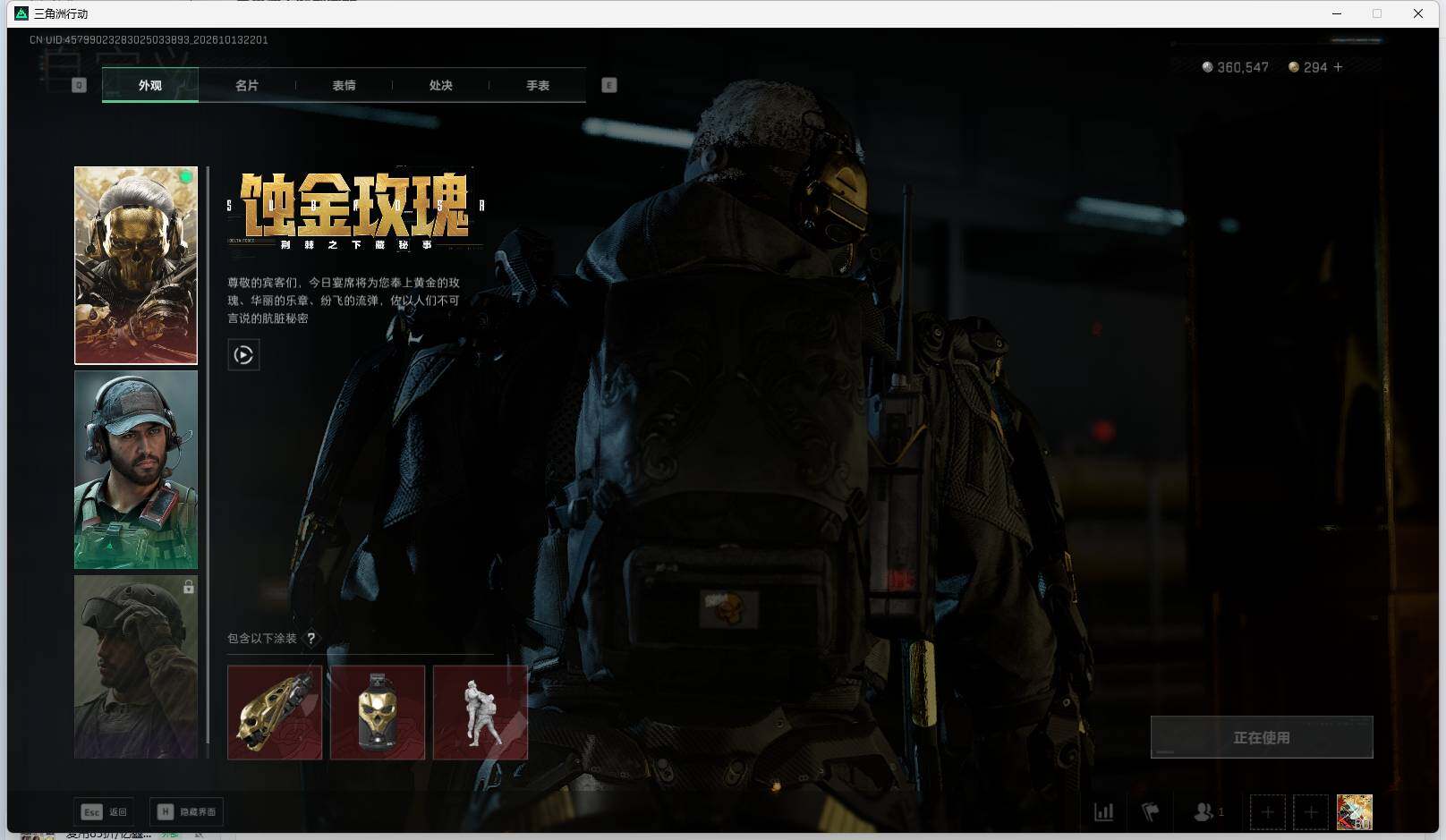This screenshot has width=1446, height=840.
Task: Click the first empty squad slot plus
Action: (x=1268, y=812)
